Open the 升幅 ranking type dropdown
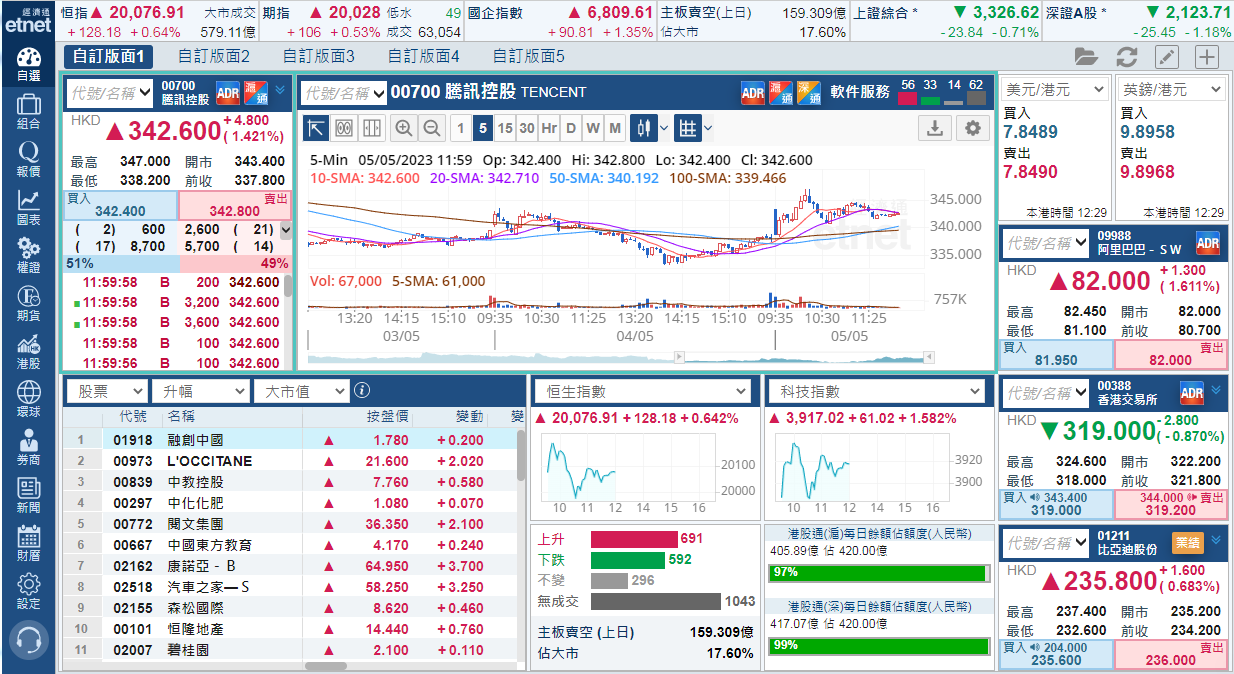 point(199,391)
